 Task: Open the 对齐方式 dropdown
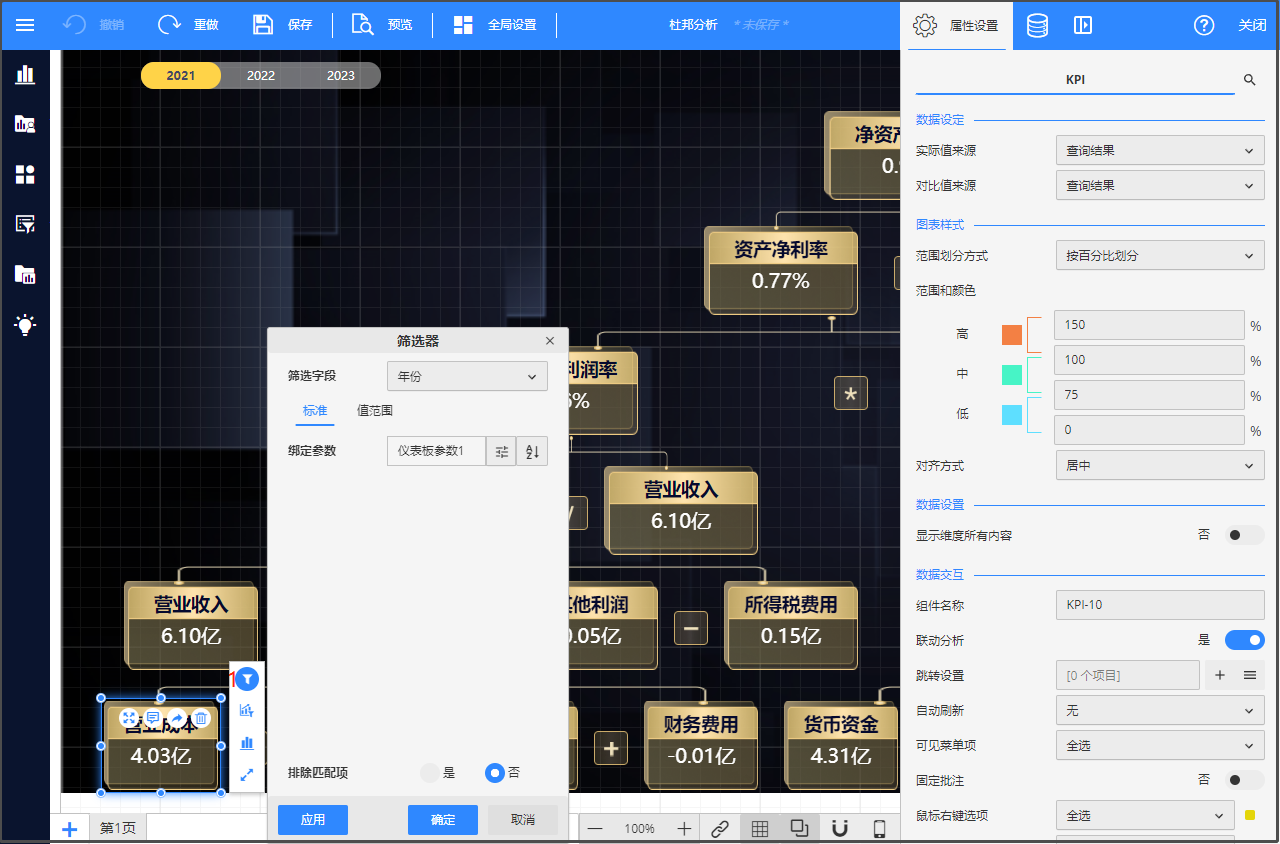point(1159,465)
